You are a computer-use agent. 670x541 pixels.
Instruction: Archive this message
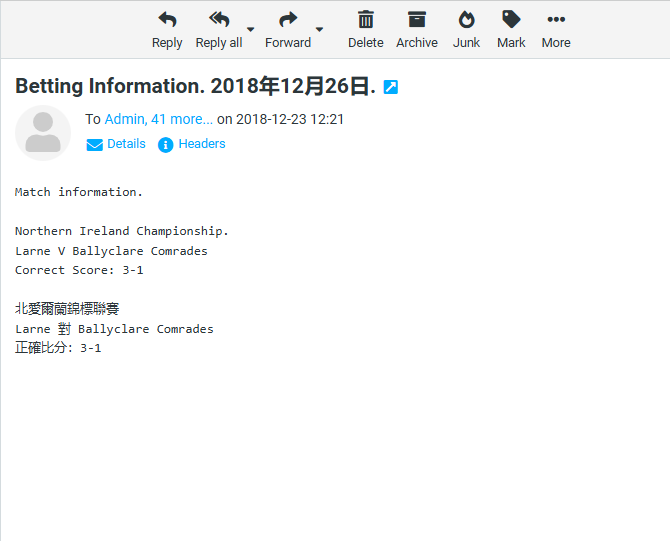(416, 29)
